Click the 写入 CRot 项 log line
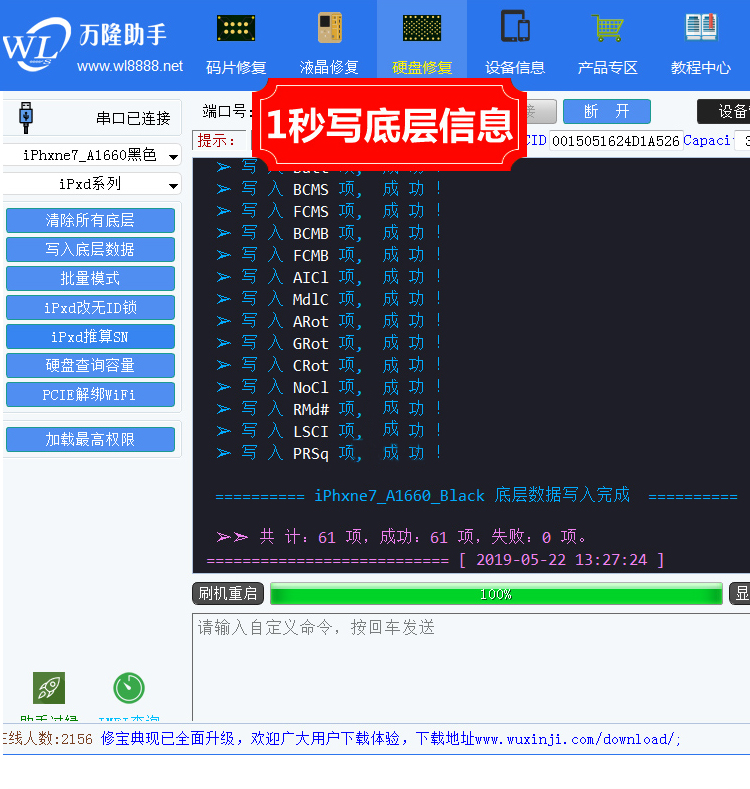 click(329, 365)
